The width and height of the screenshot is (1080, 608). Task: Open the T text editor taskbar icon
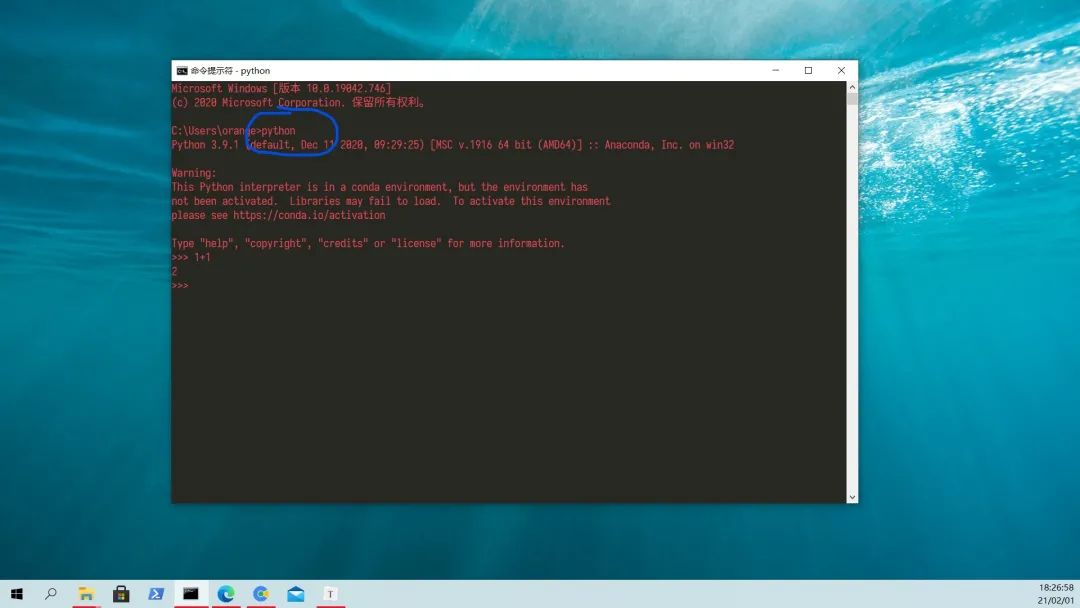click(331, 594)
